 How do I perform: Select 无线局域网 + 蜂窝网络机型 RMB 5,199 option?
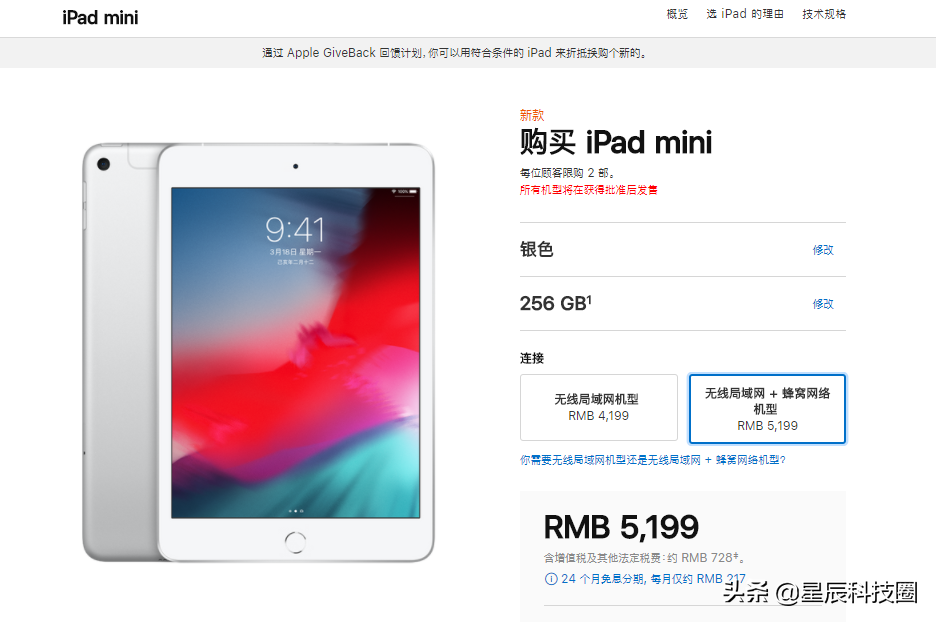(x=767, y=409)
